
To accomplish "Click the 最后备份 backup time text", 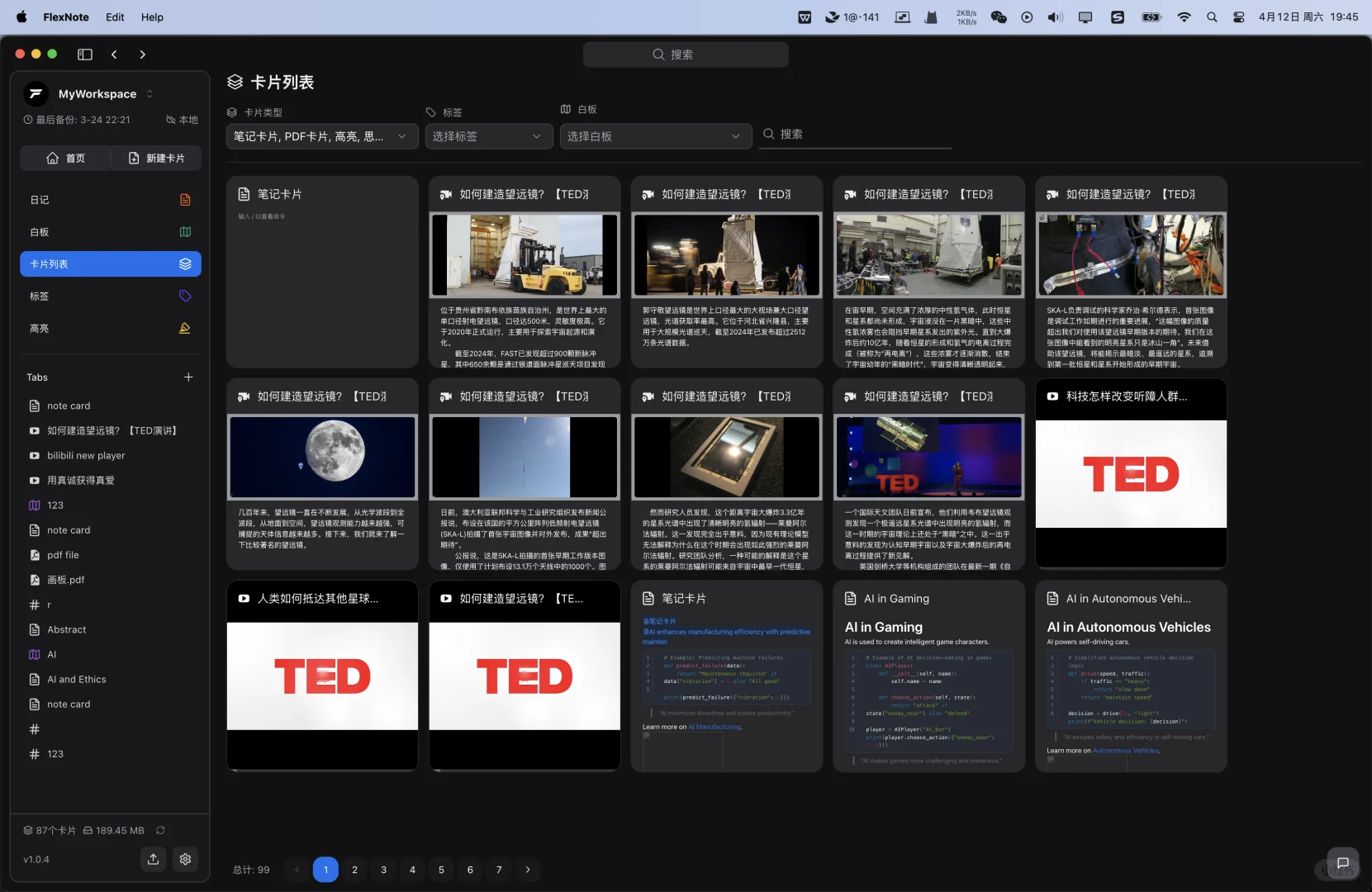I will (77, 120).
